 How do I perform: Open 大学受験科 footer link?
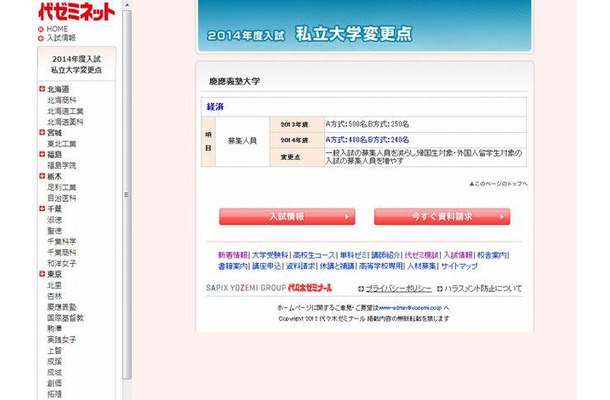[270, 255]
